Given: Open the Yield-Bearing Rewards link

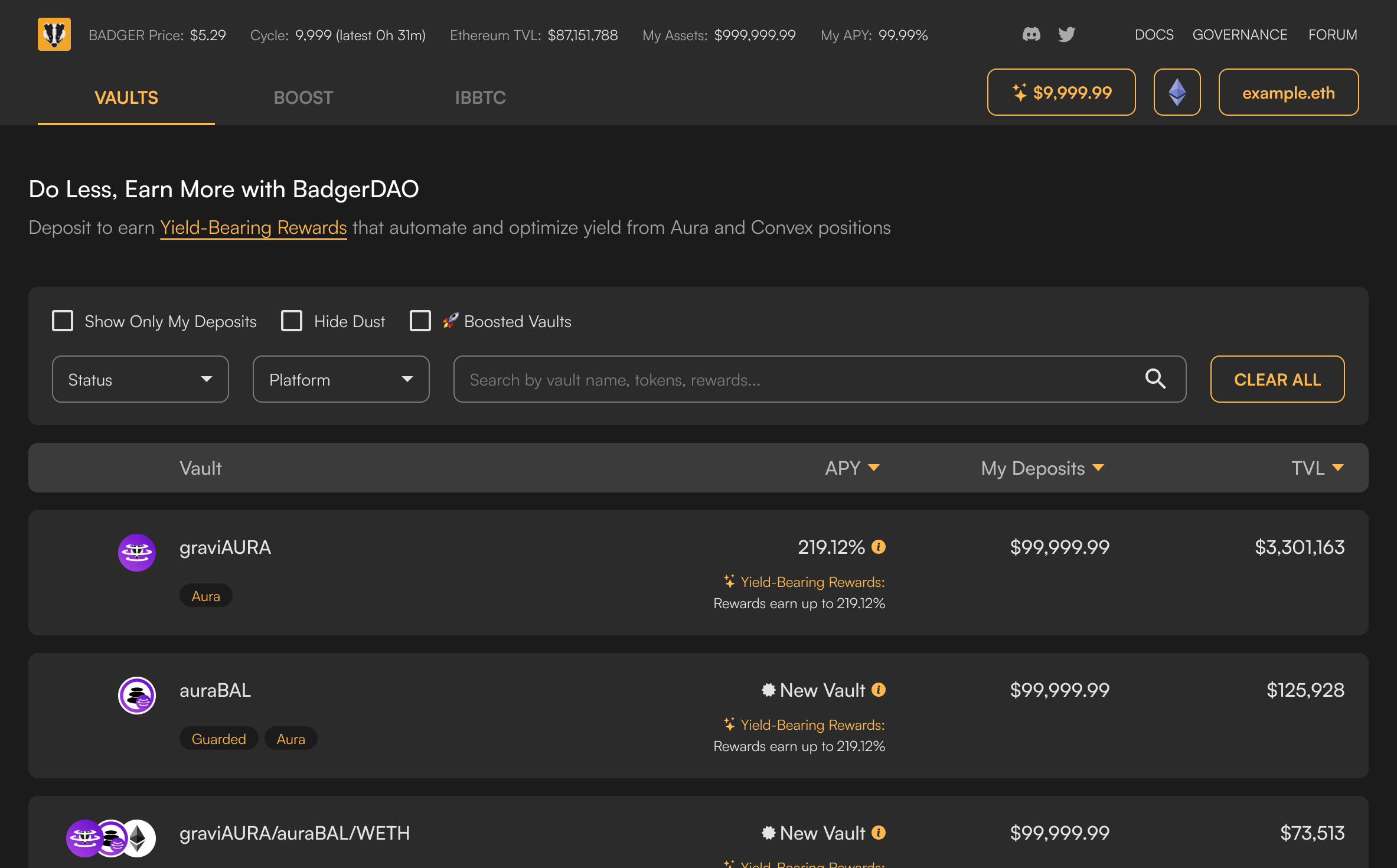Looking at the screenshot, I should [253, 227].
